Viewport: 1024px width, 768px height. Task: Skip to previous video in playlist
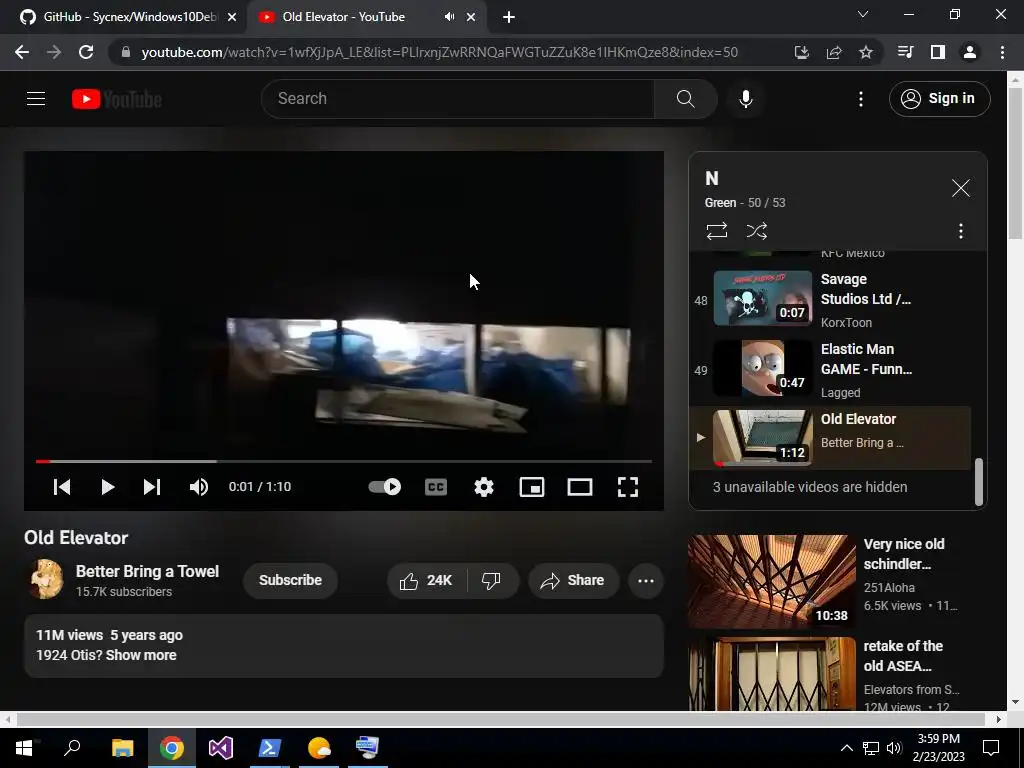pos(62,487)
